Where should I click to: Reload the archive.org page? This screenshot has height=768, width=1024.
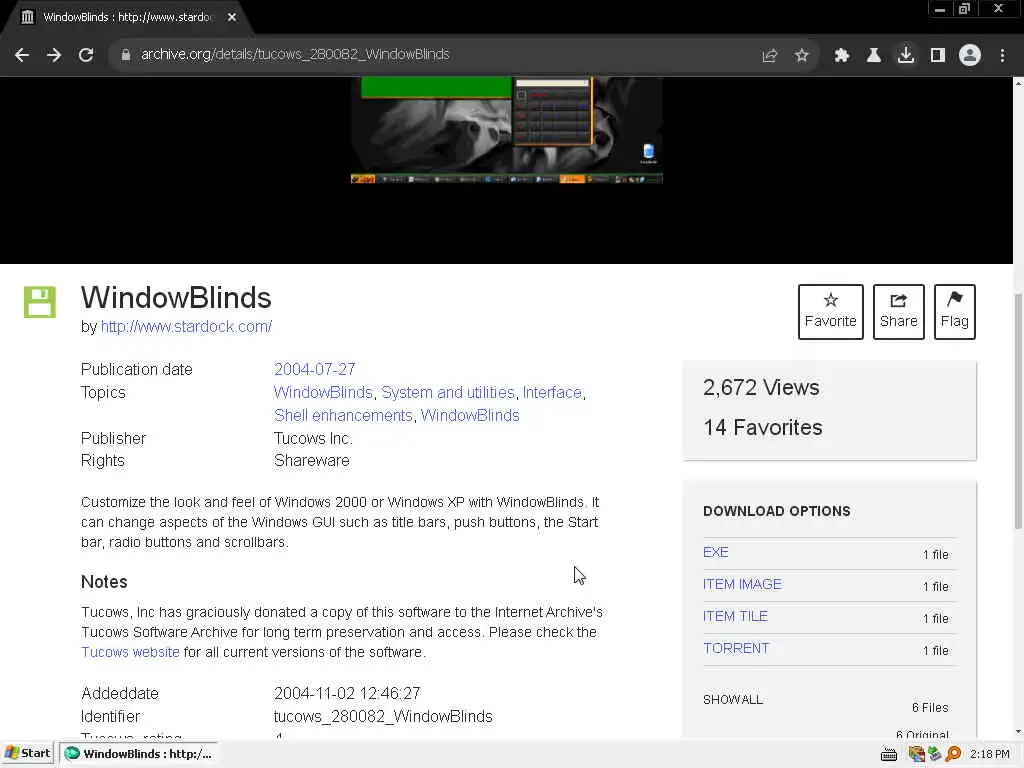tap(86, 55)
